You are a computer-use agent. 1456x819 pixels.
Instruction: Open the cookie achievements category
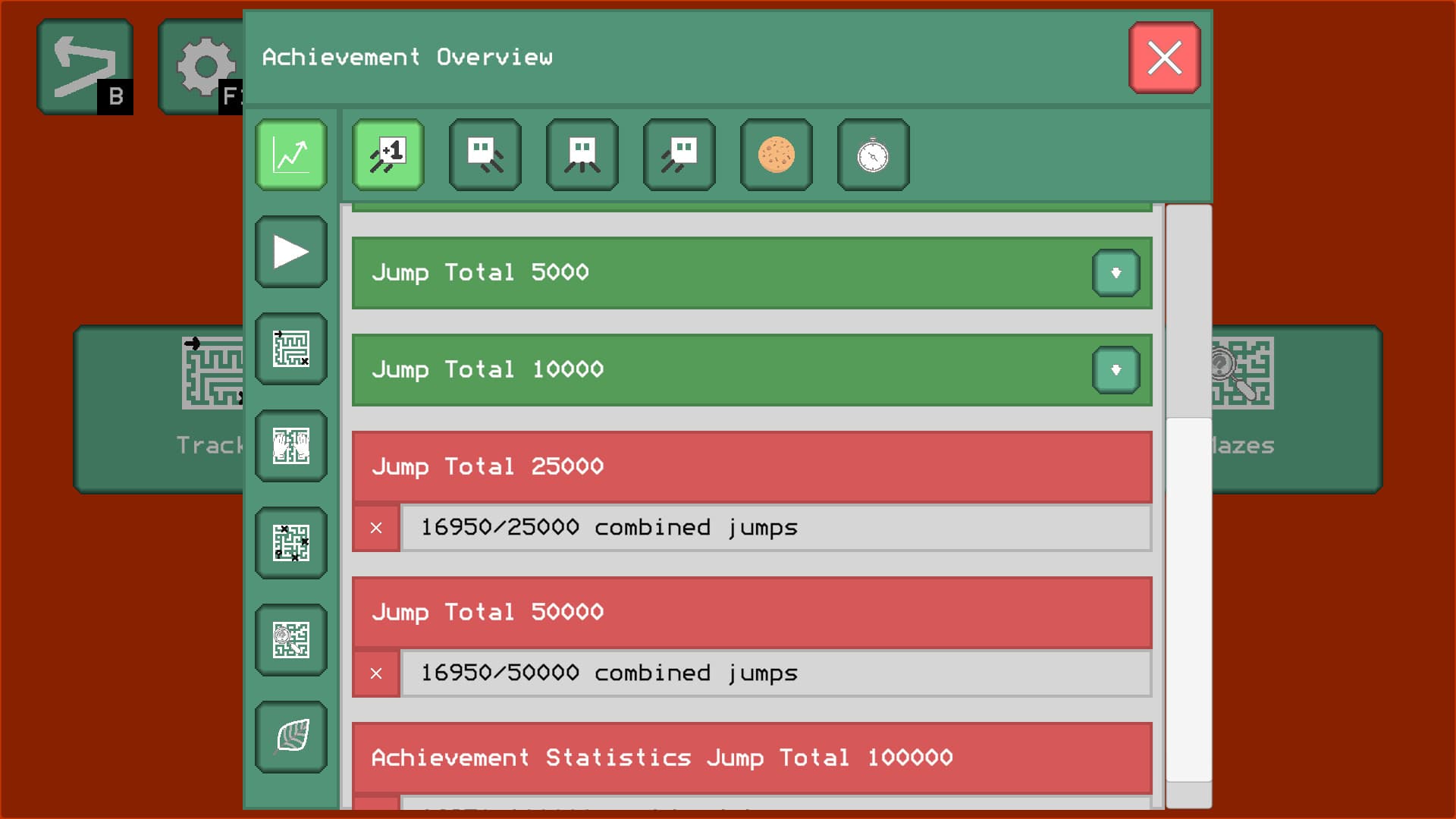(776, 155)
